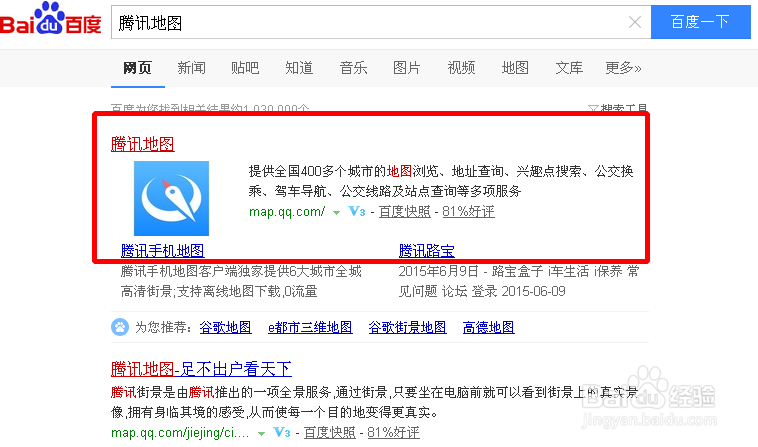
Task: Open the recommended 谷歌地图 link
Action: [x=226, y=328]
